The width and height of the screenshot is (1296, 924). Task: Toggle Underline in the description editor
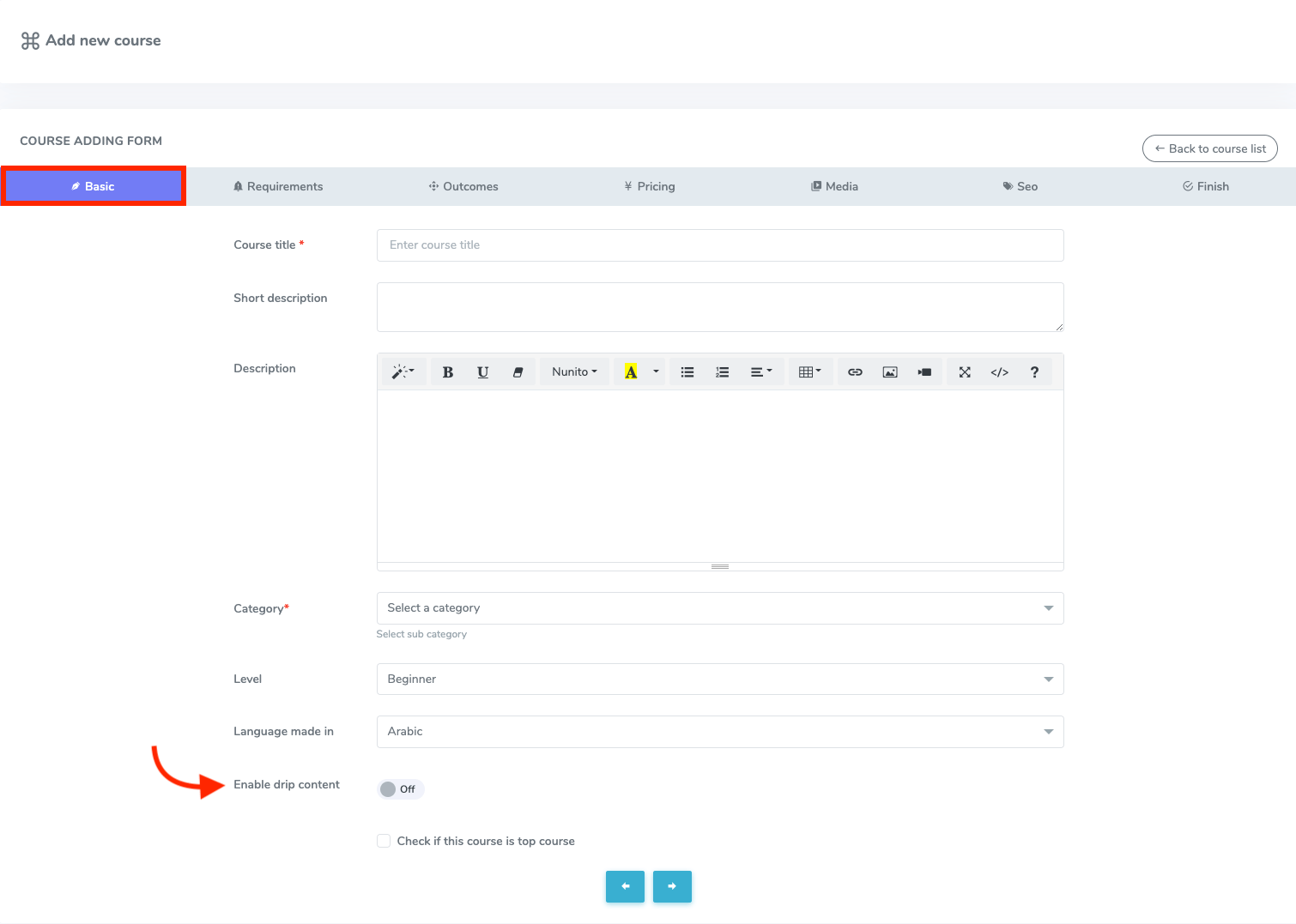[x=482, y=372]
